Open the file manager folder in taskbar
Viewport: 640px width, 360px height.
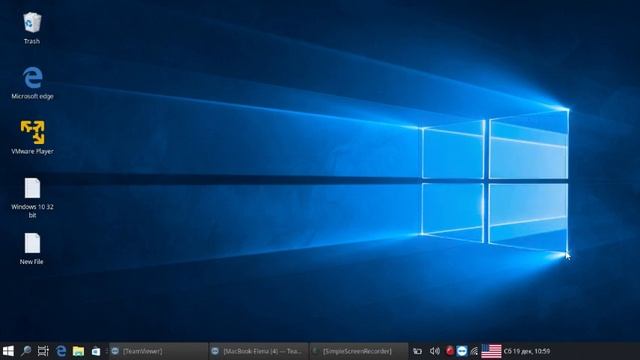pyautogui.click(x=78, y=351)
